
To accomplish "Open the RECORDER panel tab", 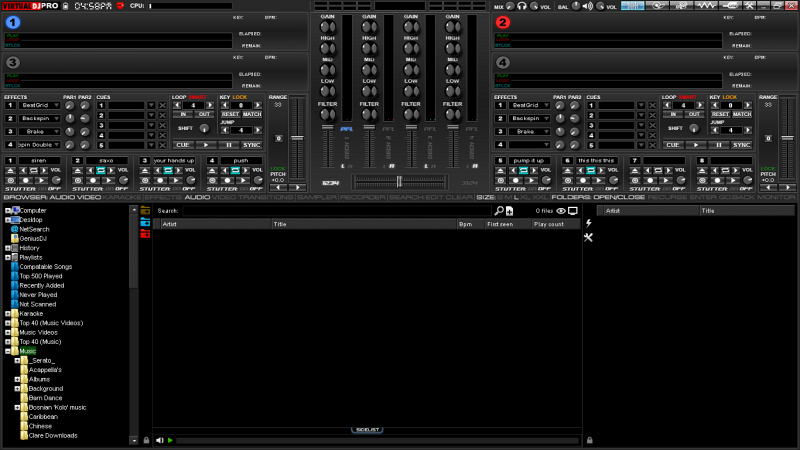I will pyautogui.click(x=362, y=197).
